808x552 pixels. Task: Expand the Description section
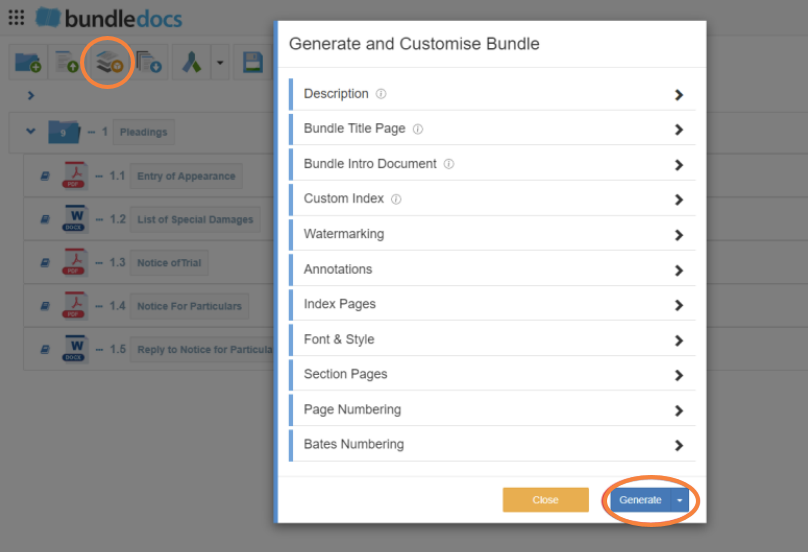[492, 94]
